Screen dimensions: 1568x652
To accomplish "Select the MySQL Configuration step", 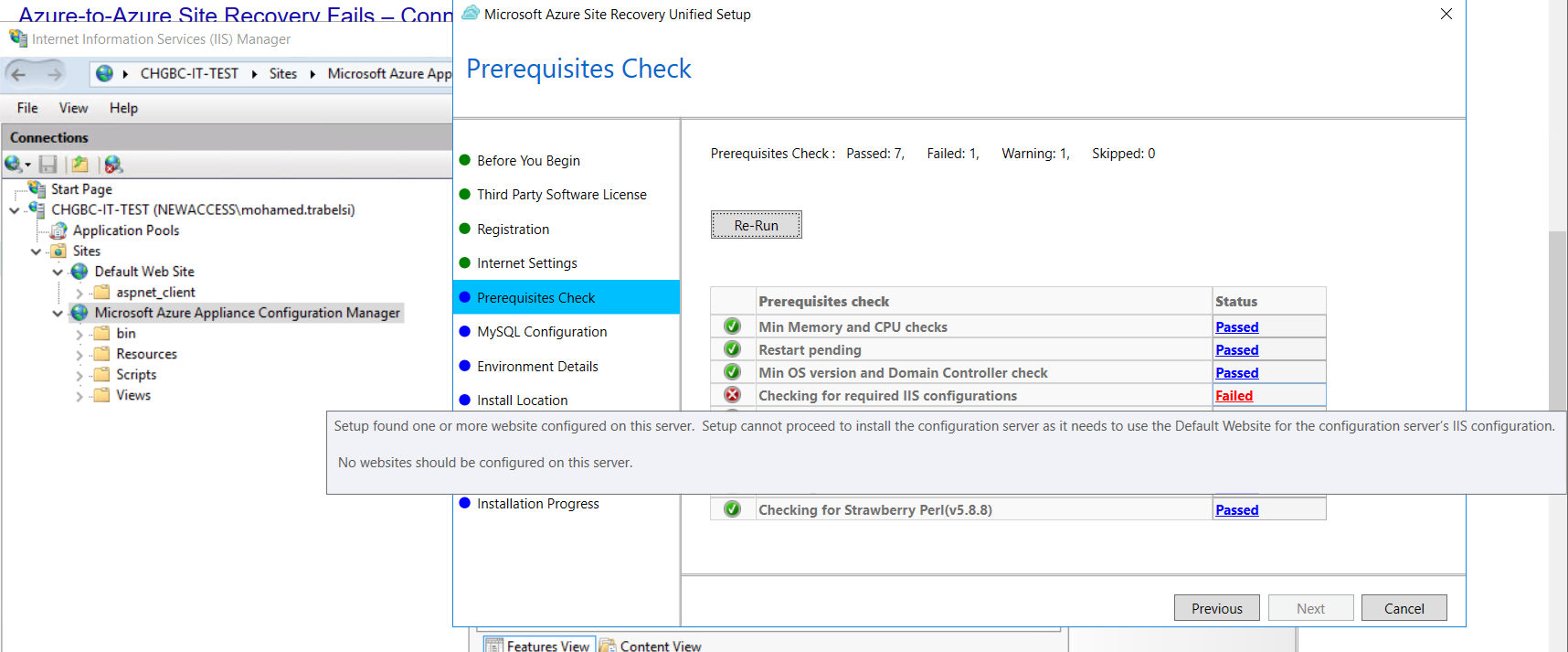I will [542, 332].
